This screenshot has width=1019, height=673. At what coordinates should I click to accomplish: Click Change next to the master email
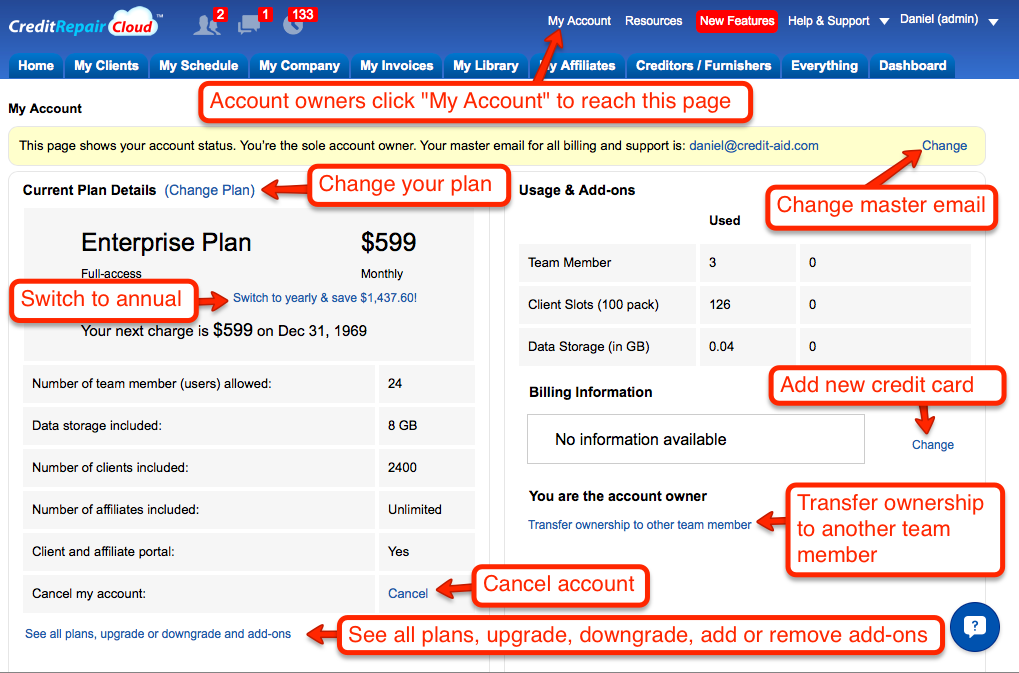[x=944, y=146]
